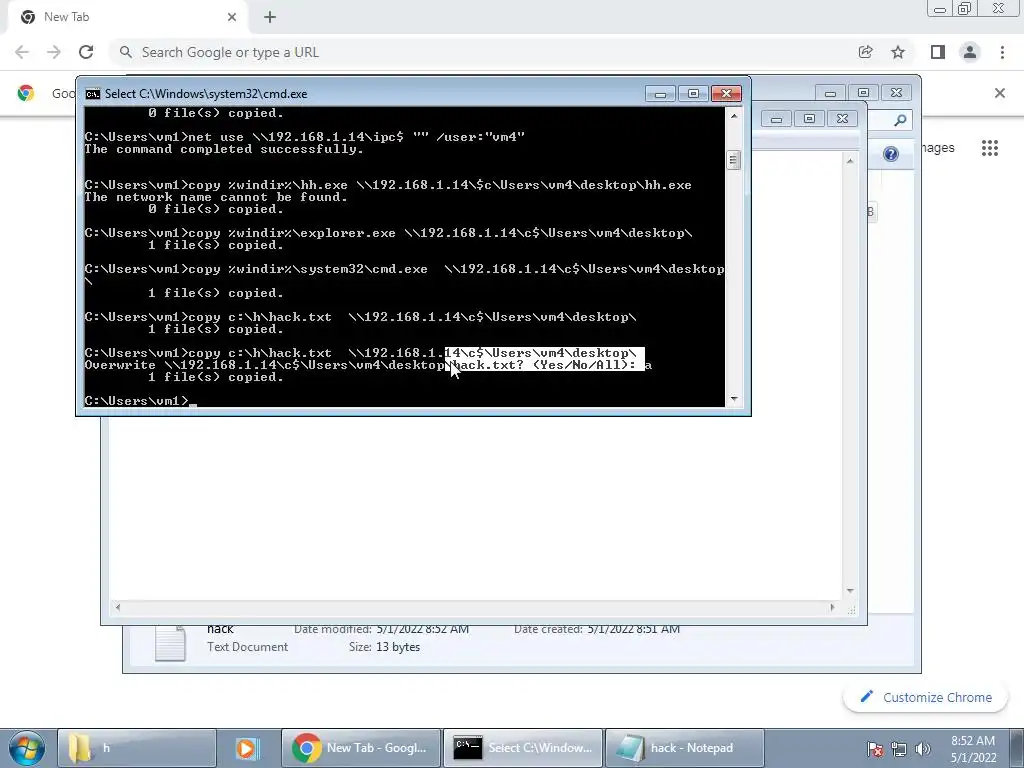Open Google apps grid
The width and height of the screenshot is (1024, 768).
tap(989, 148)
